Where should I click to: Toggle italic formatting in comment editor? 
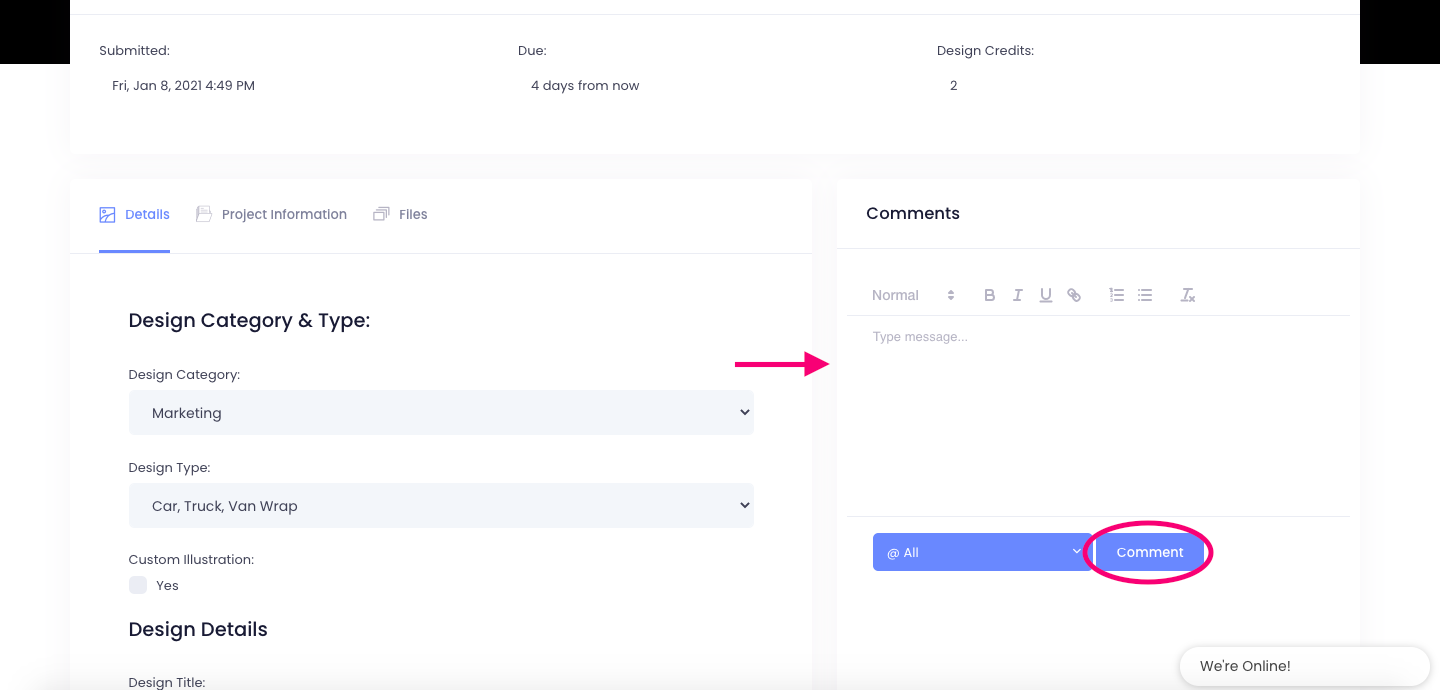click(1018, 295)
